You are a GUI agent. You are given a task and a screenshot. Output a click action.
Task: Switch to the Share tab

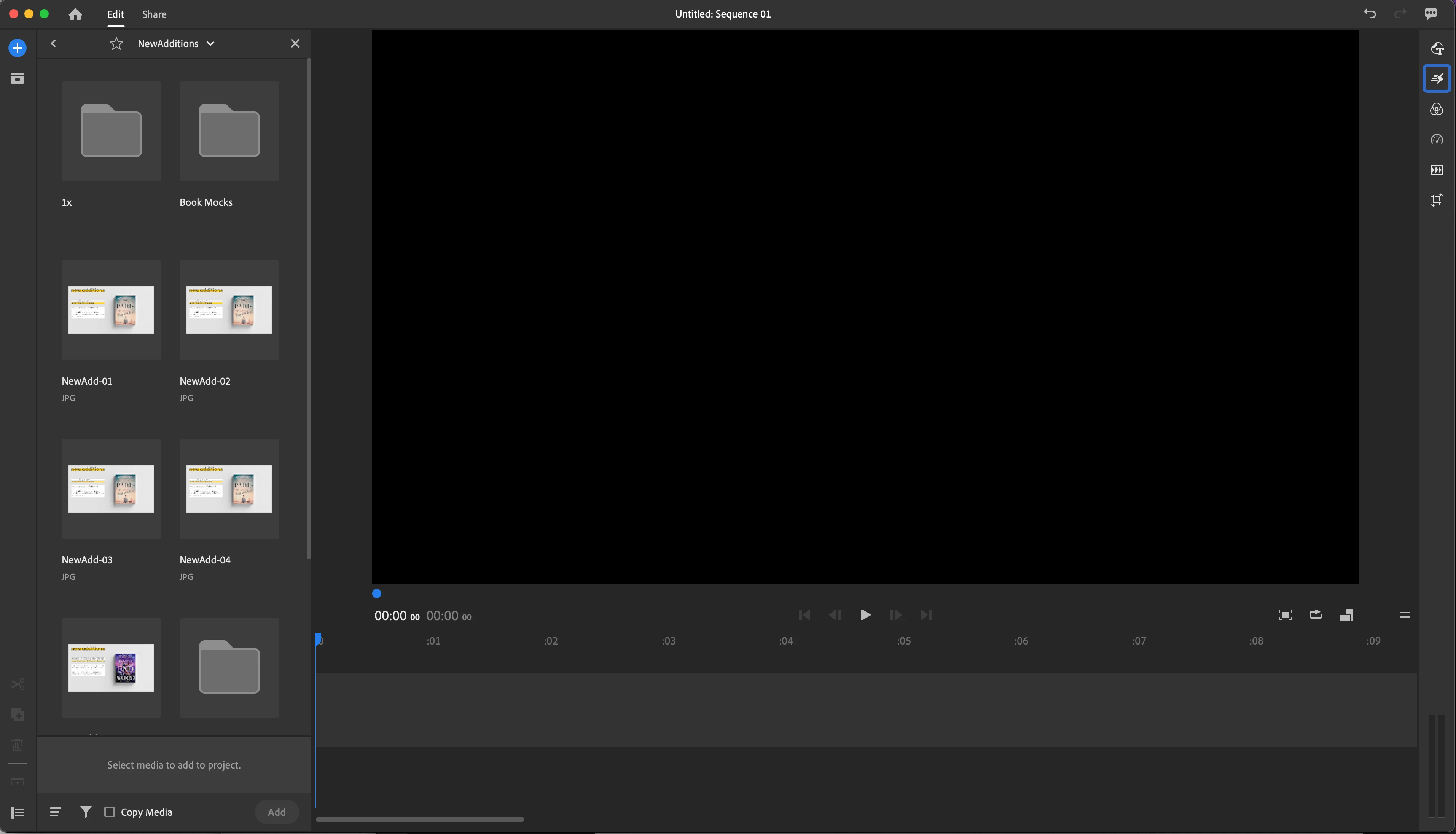154,14
